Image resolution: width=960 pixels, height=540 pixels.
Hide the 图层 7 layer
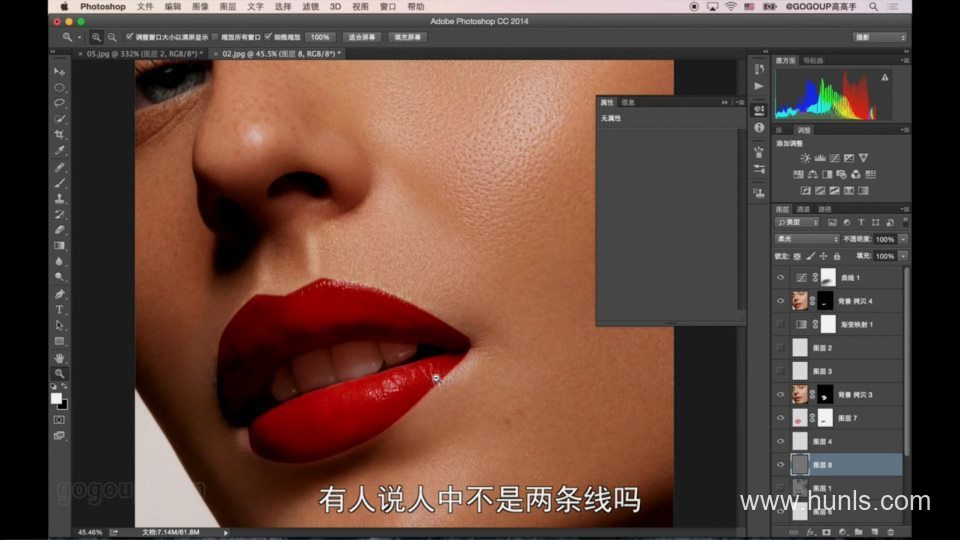tap(781, 418)
